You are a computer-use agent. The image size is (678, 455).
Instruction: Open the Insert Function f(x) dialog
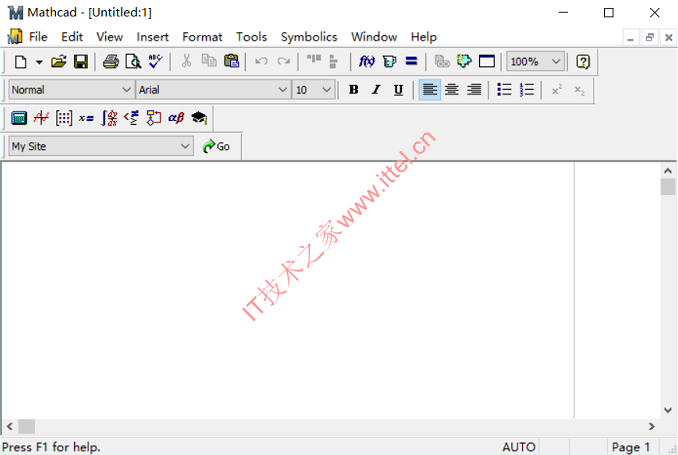pyautogui.click(x=367, y=61)
